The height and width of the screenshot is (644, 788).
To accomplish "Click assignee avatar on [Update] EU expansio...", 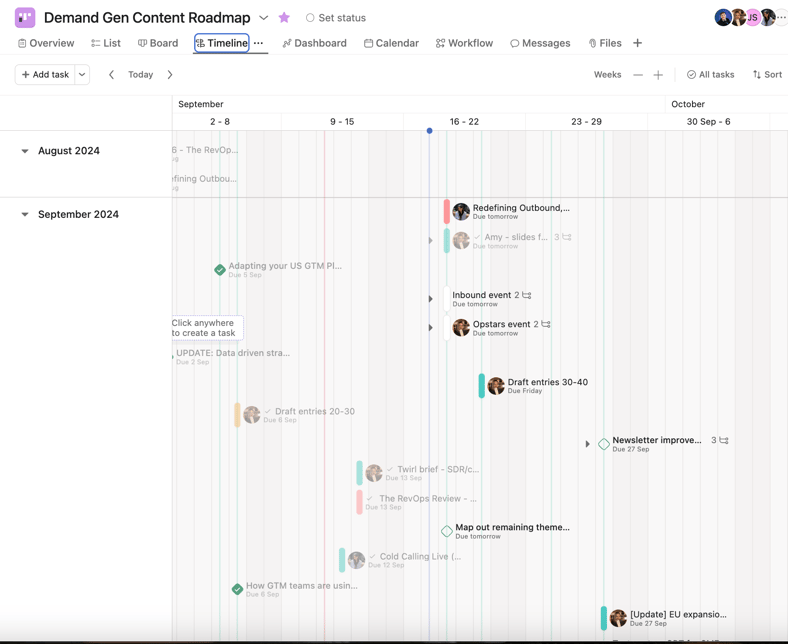I will (x=618, y=618).
